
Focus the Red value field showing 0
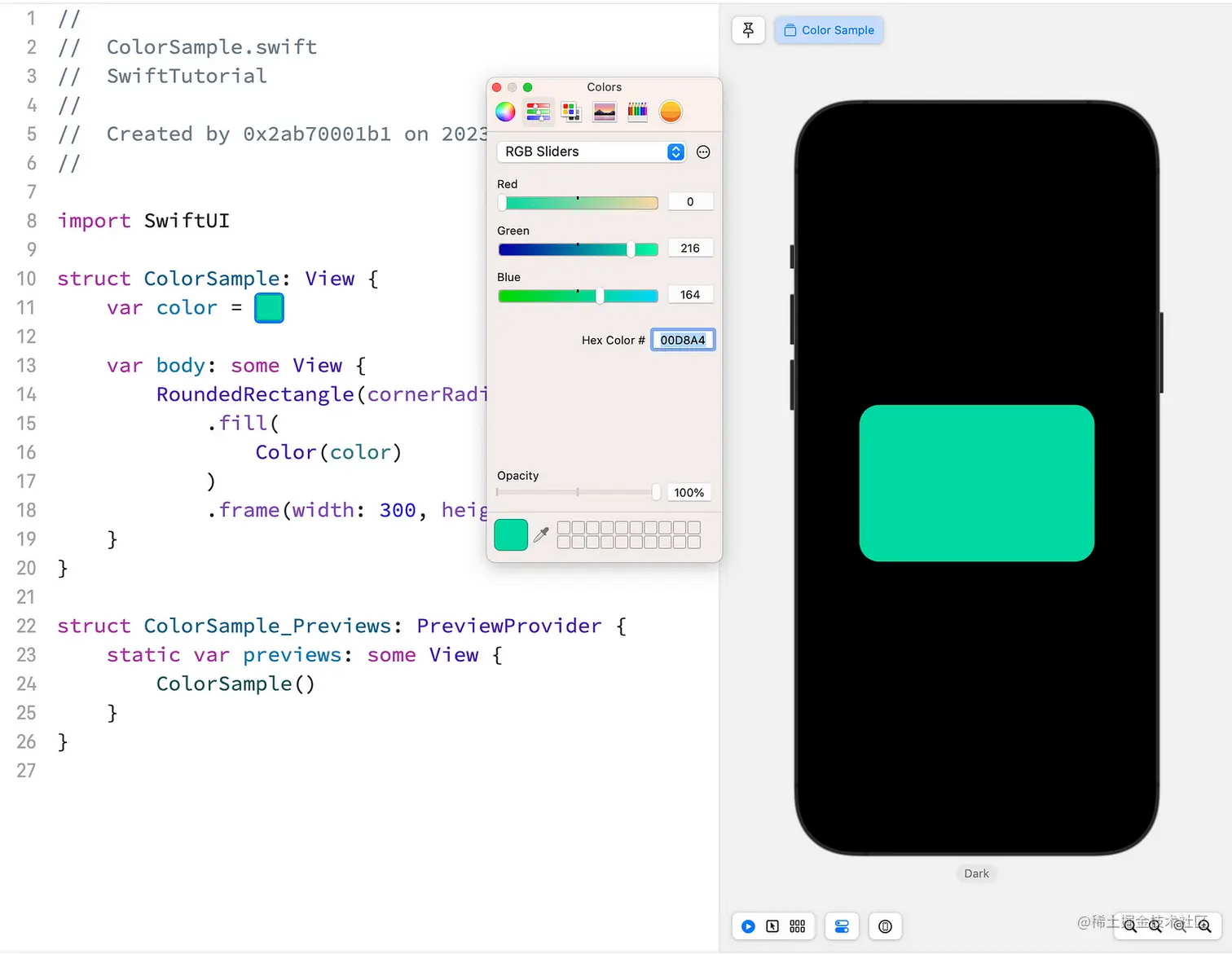tap(690, 202)
